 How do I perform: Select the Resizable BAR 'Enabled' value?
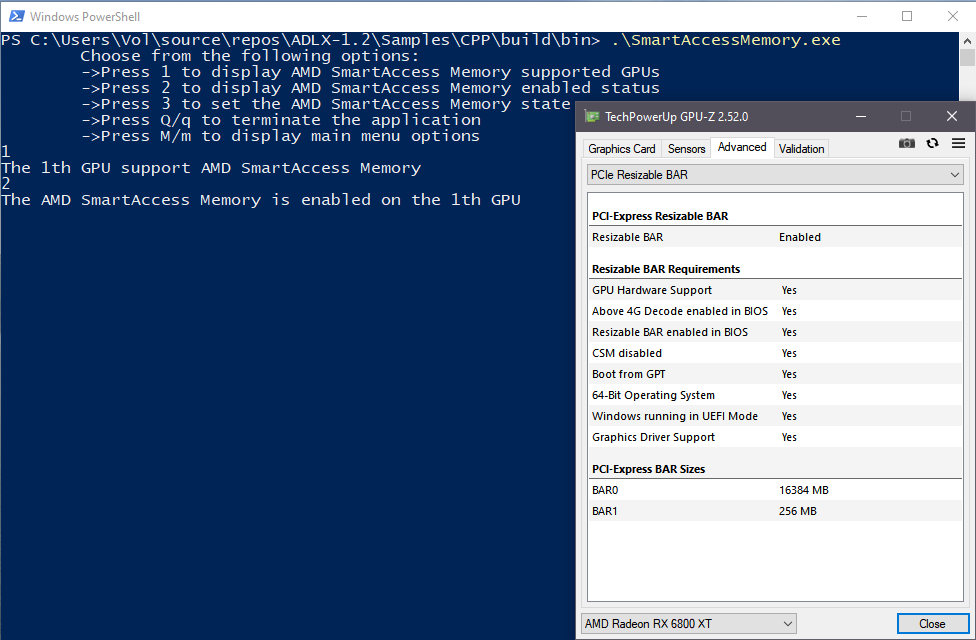coord(799,237)
